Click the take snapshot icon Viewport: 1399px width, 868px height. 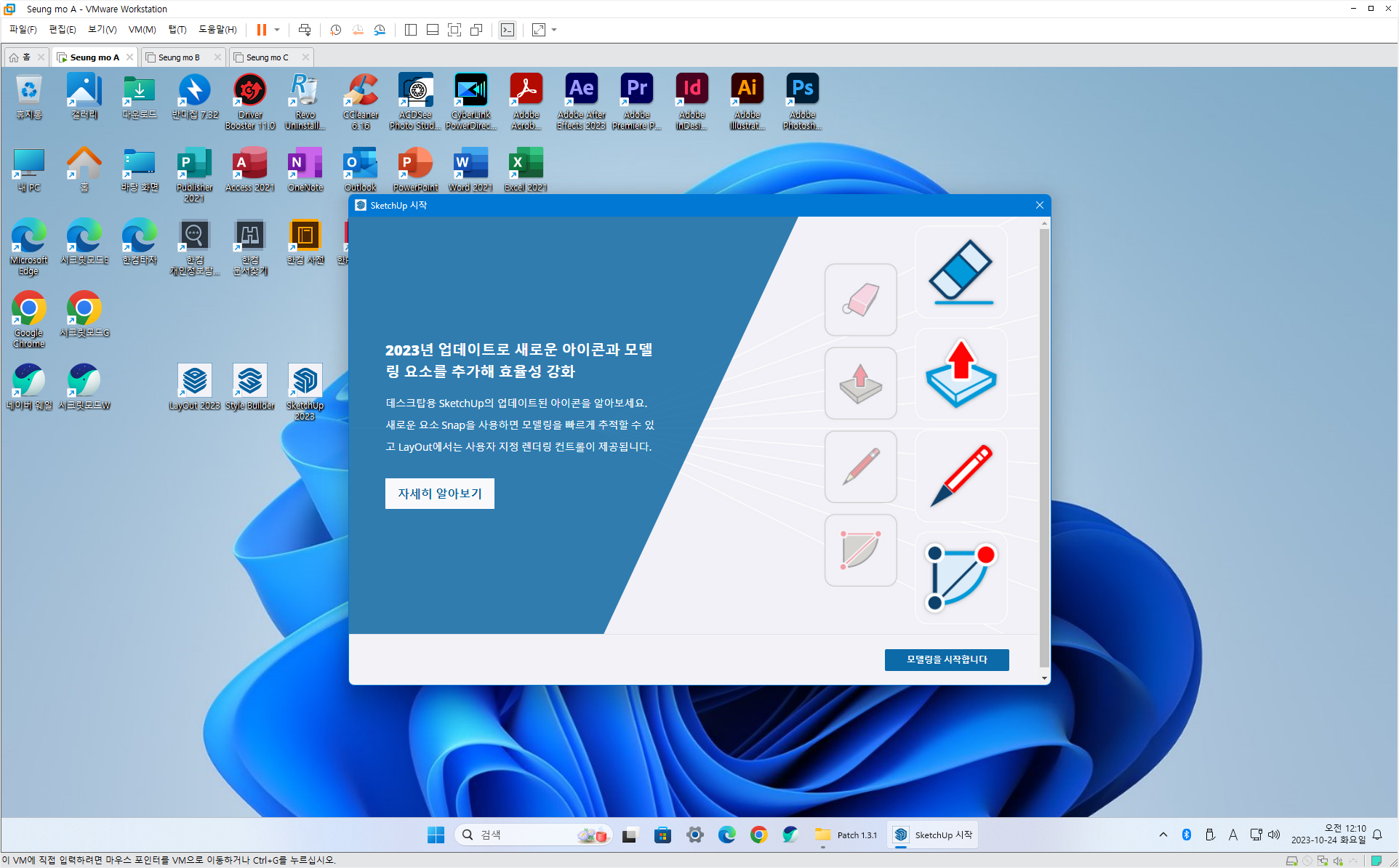click(335, 30)
